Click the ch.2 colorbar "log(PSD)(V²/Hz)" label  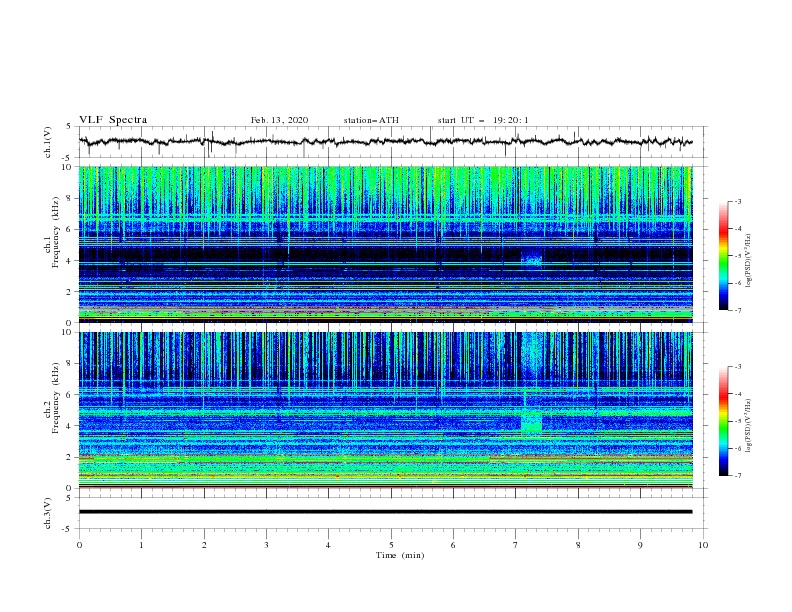tap(750, 425)
